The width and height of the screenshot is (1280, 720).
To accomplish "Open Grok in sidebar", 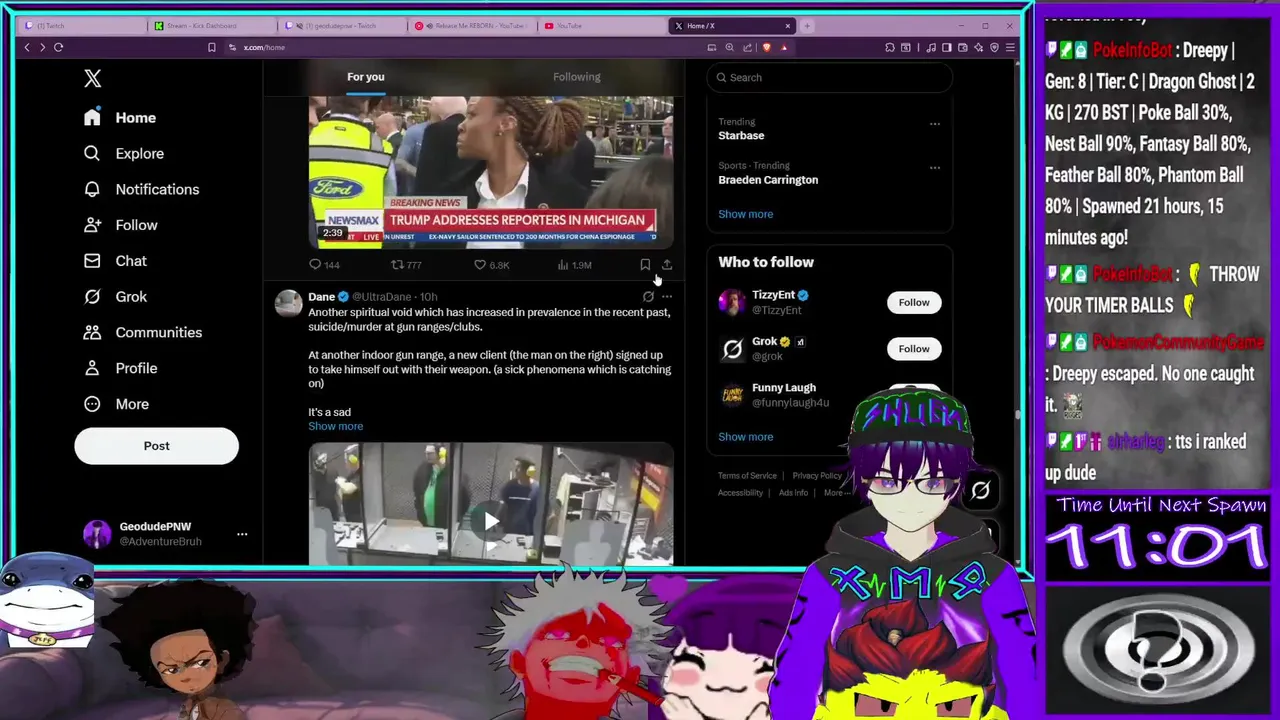I will pyautogui.click(x=116, y=297).
